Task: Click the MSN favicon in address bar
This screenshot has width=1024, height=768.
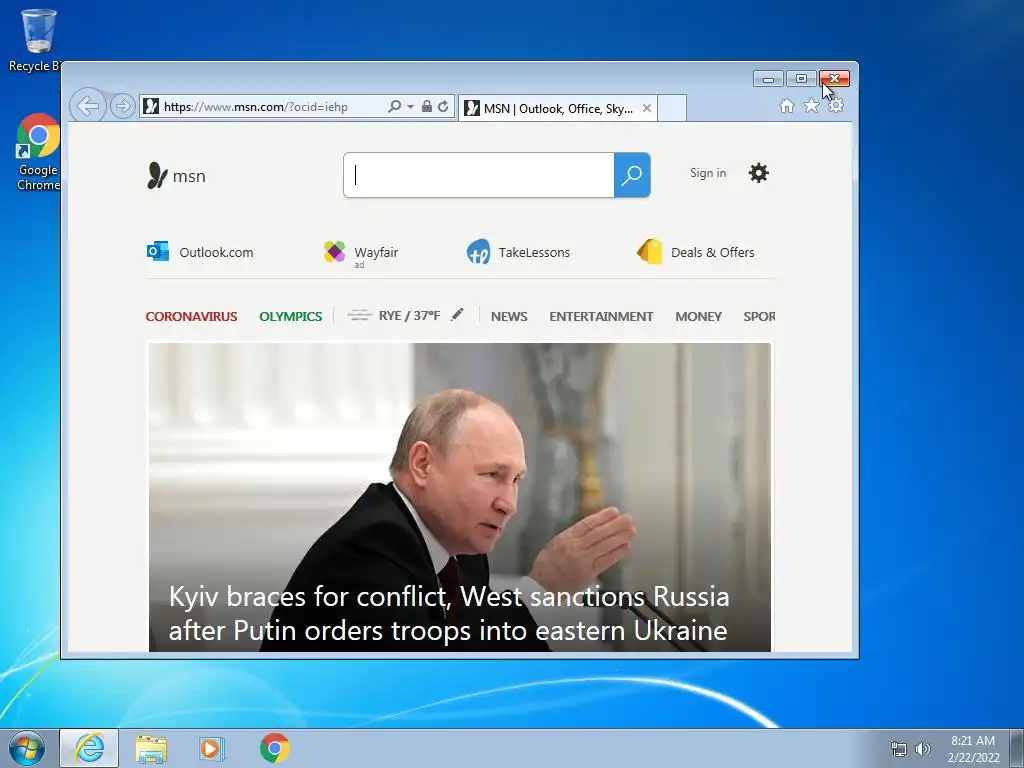Action: (x=151, y=106)
